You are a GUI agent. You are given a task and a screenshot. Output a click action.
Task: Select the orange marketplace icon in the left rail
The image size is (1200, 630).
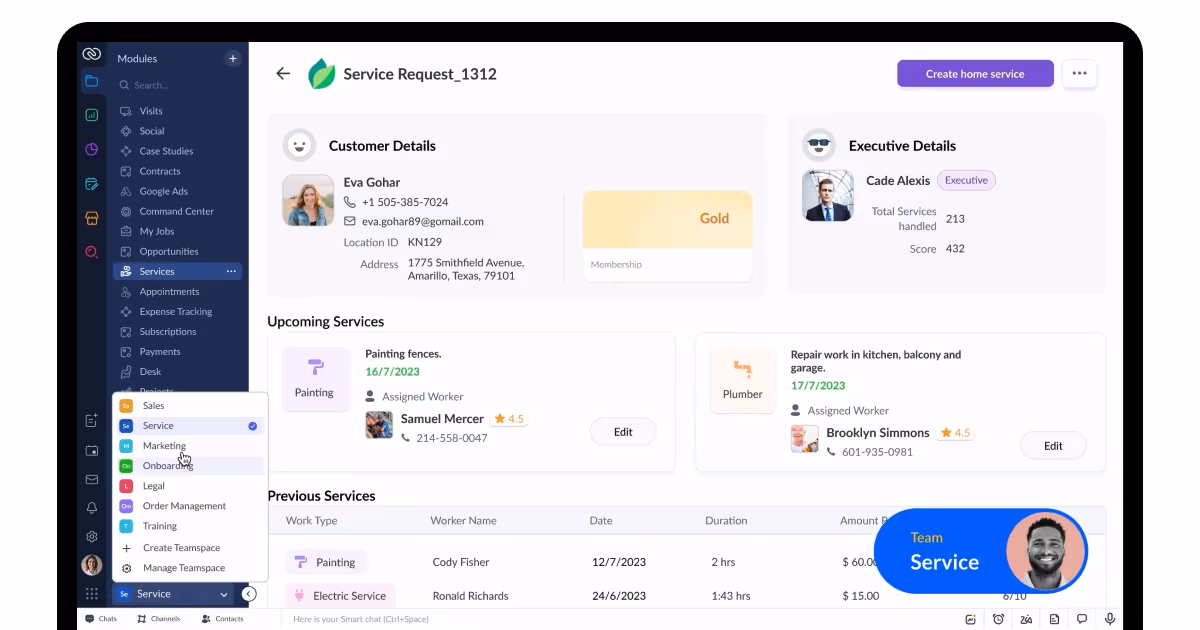91,217
